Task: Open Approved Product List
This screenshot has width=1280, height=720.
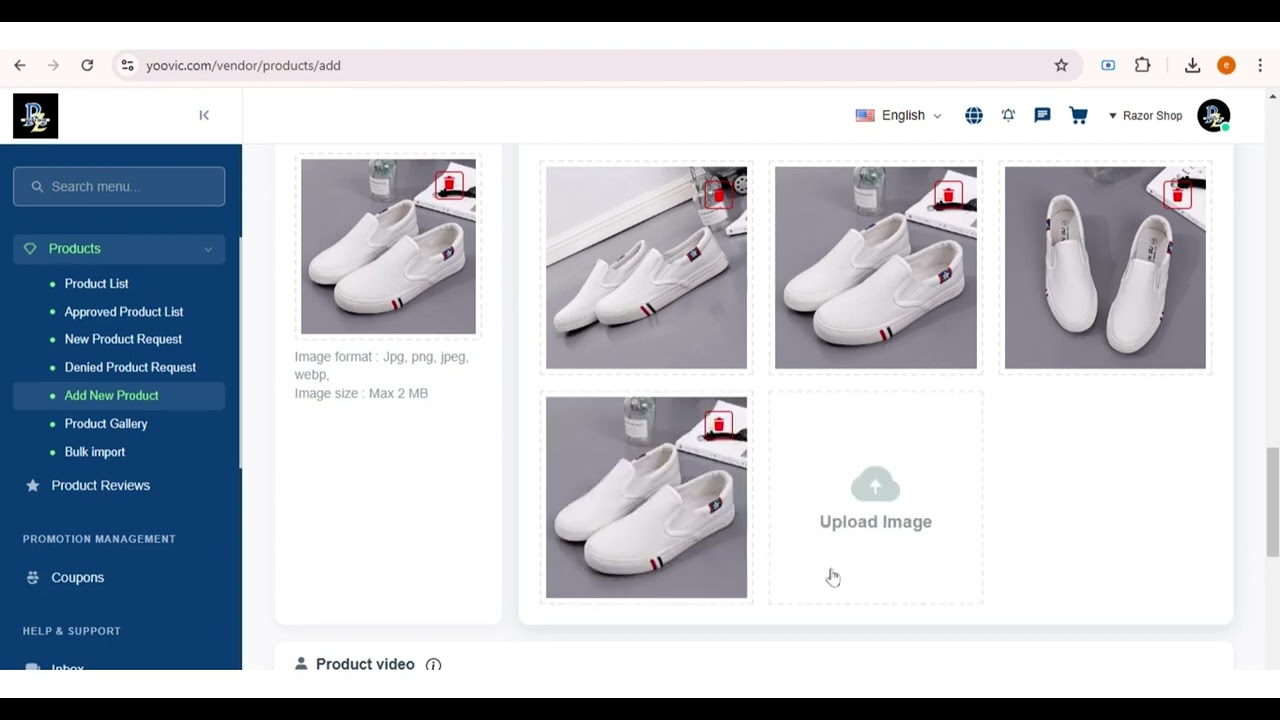Action: pyautogui.click(x=124, y=311)
